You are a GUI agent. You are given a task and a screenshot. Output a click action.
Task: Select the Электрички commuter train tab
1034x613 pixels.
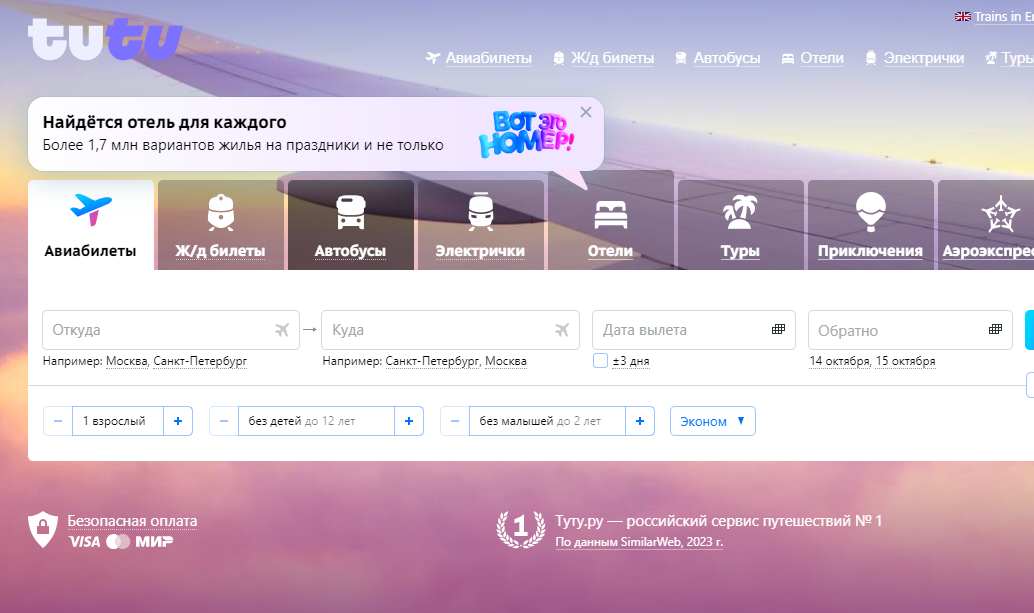click(480, 226)
